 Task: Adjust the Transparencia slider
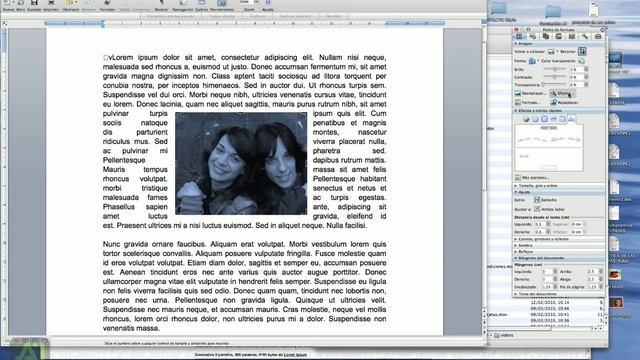coord(555,84)
